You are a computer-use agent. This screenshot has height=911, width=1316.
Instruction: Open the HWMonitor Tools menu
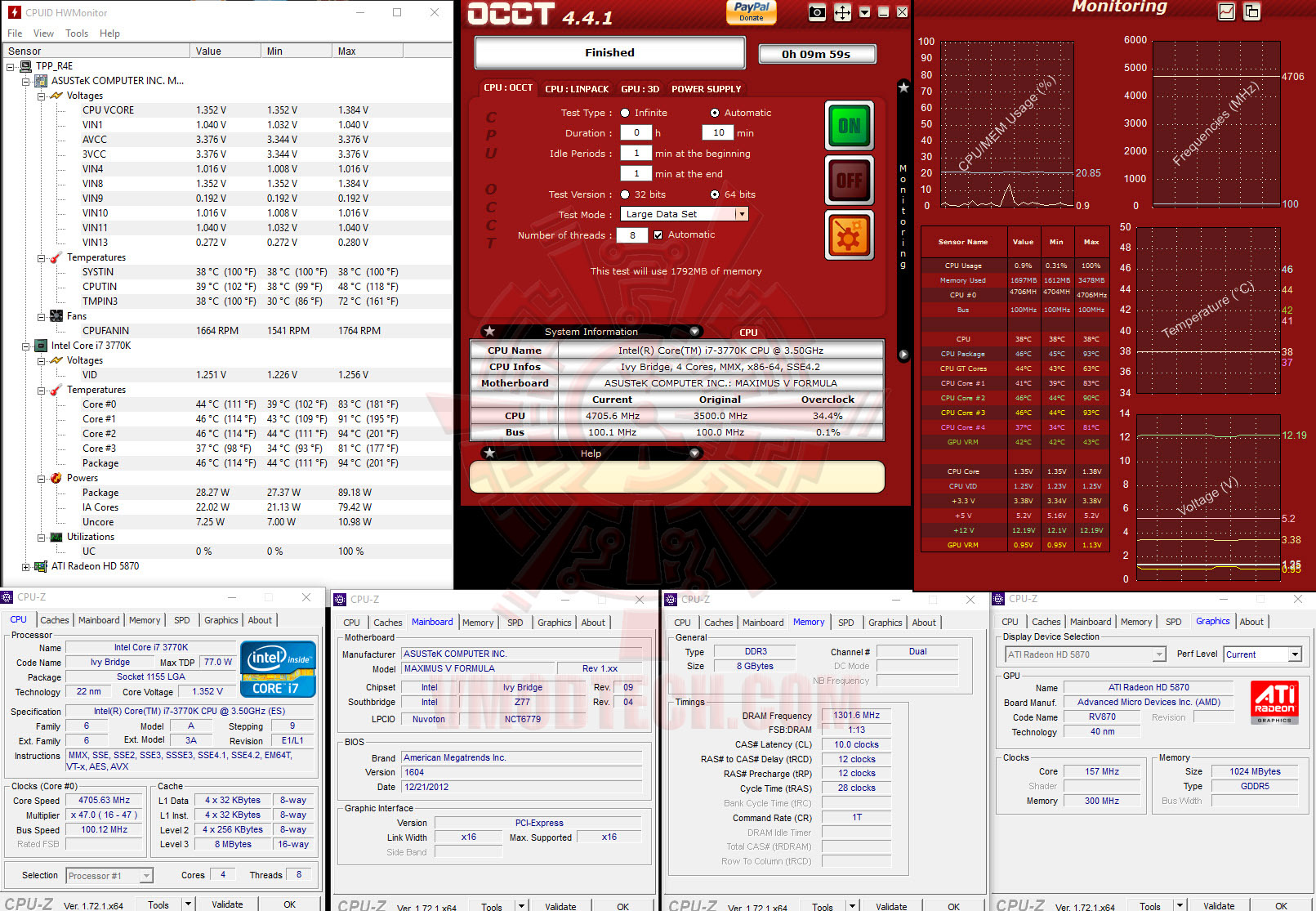click(x=77, y=33)
